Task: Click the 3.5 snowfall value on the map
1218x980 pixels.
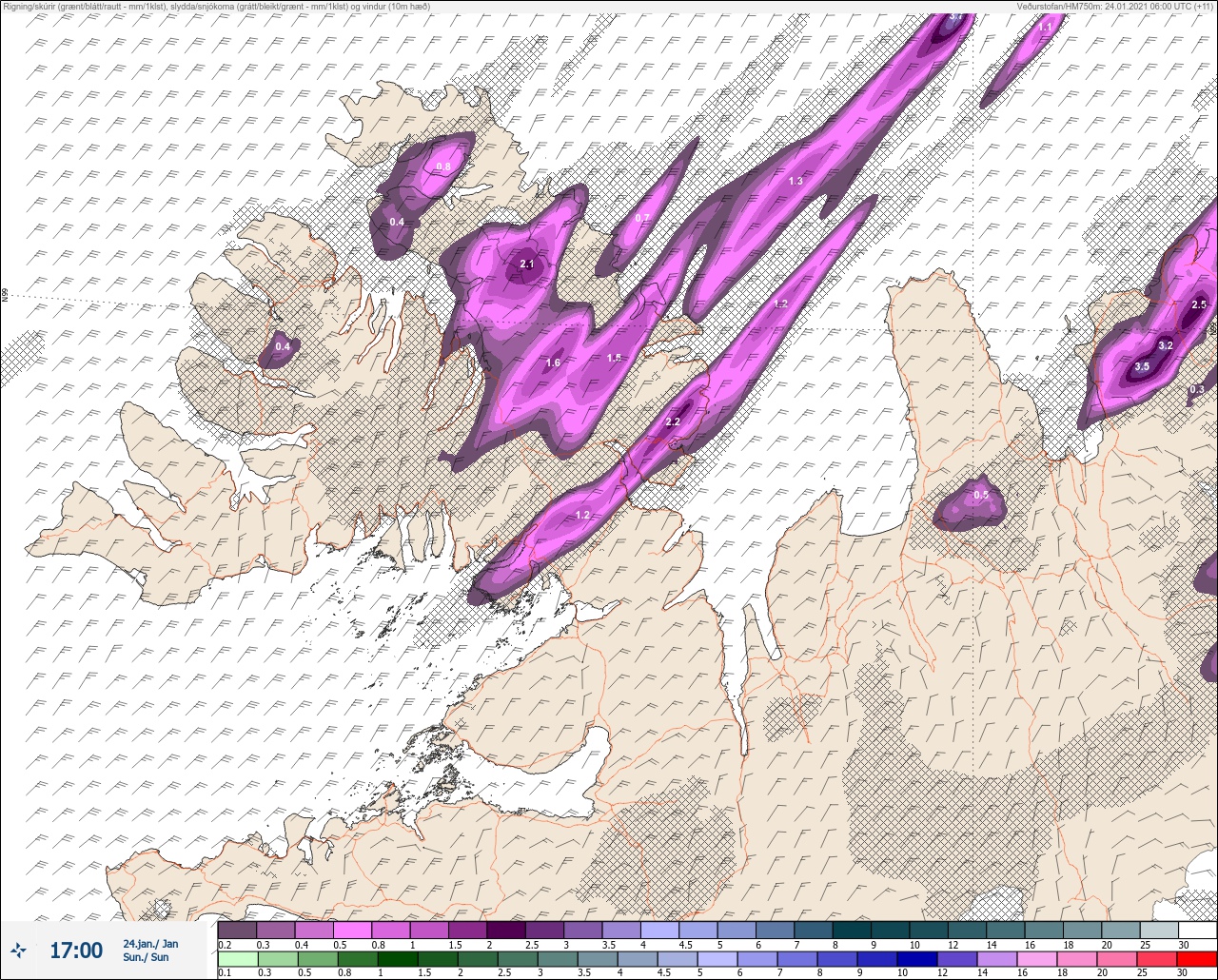Action: (1143, 366)
